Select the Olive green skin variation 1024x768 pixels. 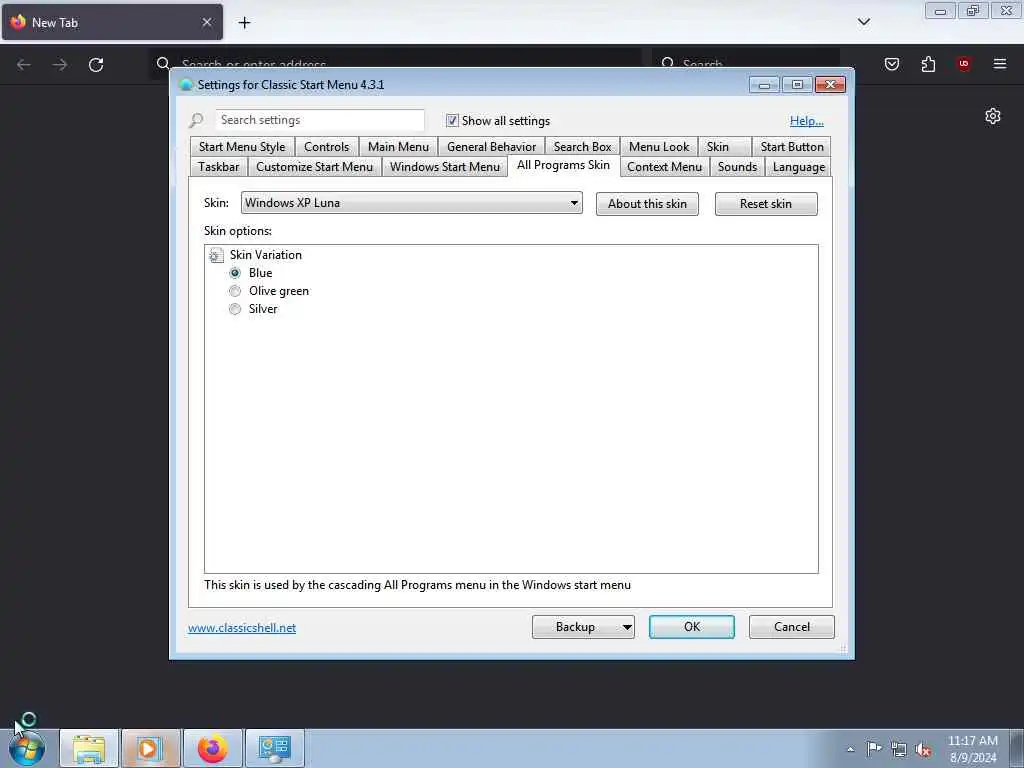[235, 291]
